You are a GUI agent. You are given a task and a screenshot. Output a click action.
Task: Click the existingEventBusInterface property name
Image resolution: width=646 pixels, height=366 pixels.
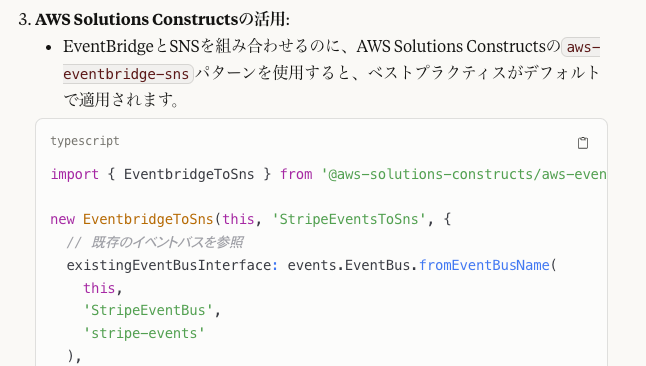pyautogui.click(x=169, y=265)
